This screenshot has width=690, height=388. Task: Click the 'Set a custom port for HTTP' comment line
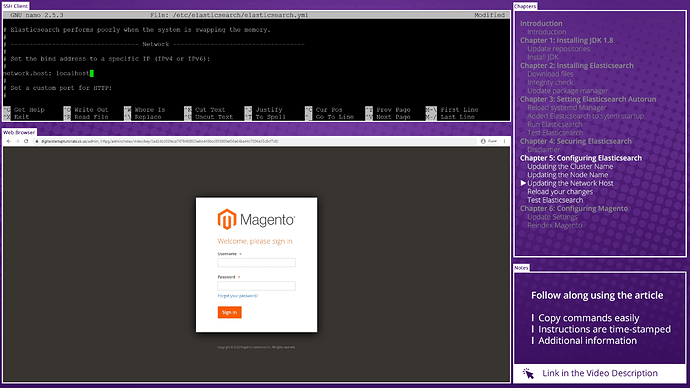pos(58,88)
